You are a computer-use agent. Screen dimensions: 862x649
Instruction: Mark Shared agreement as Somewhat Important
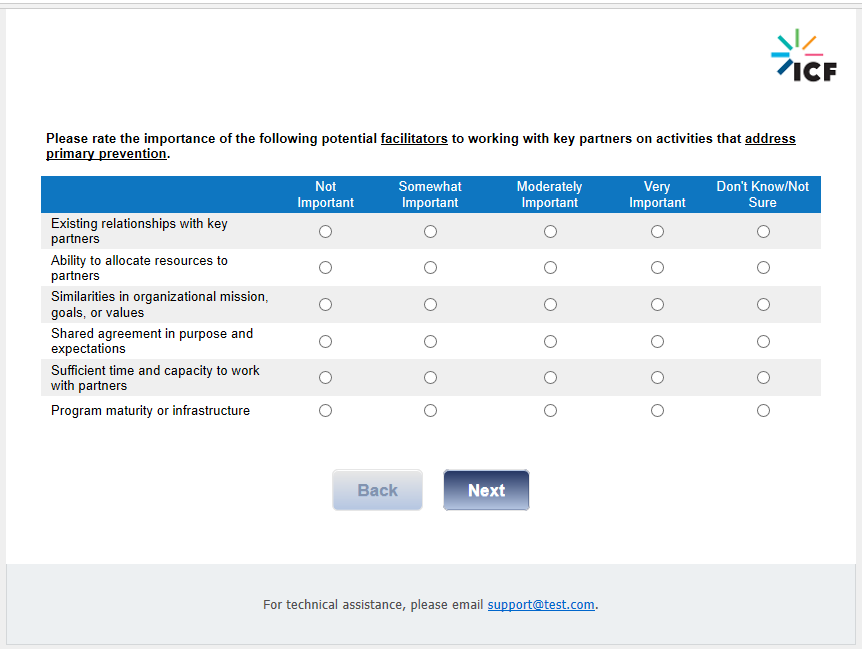click(430, 341)
